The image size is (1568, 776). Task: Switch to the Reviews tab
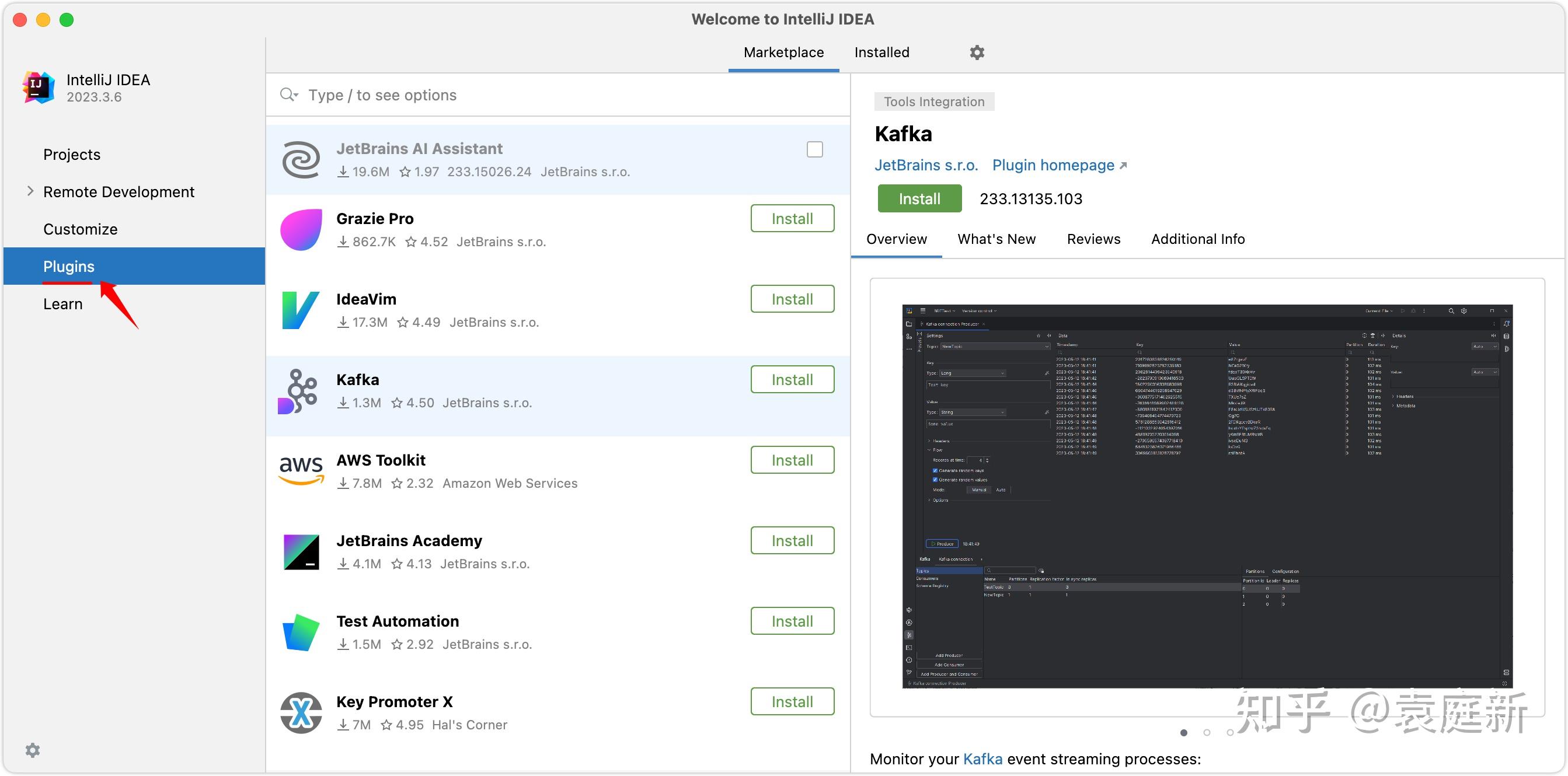(x=1093, y=239)
